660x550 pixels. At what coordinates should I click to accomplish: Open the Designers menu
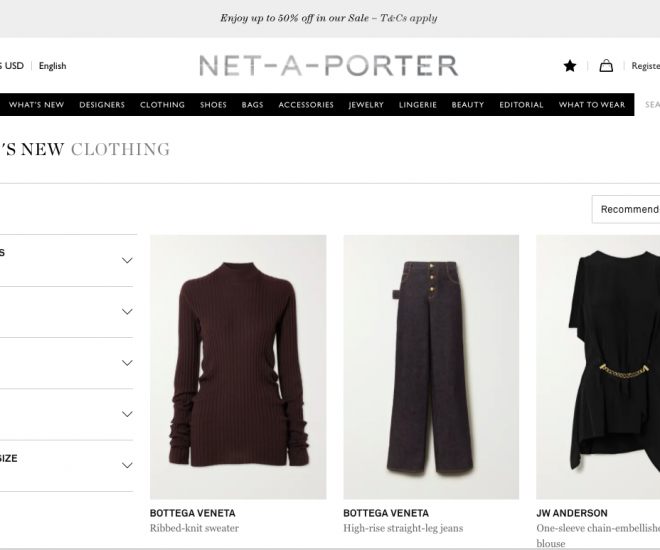(102, 105)
